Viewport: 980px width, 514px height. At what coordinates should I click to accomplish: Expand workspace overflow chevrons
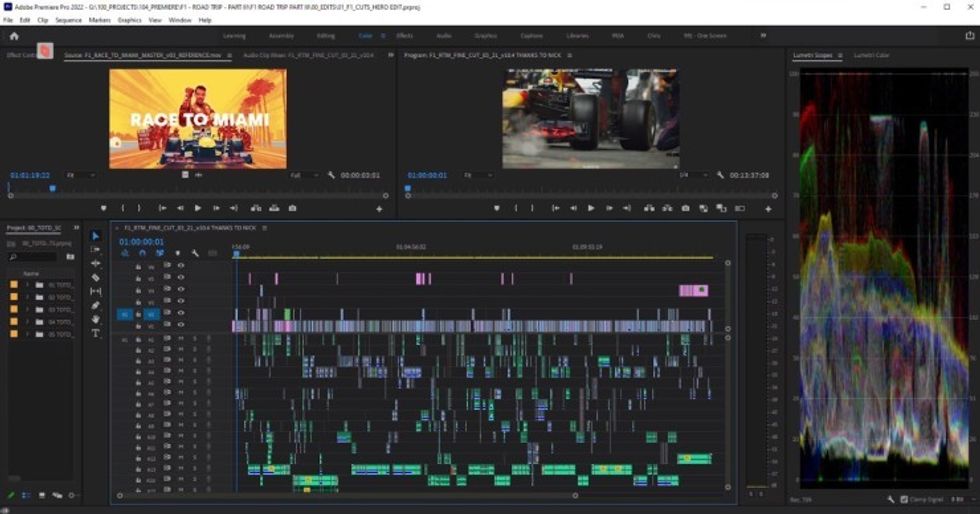pos(763,36)
